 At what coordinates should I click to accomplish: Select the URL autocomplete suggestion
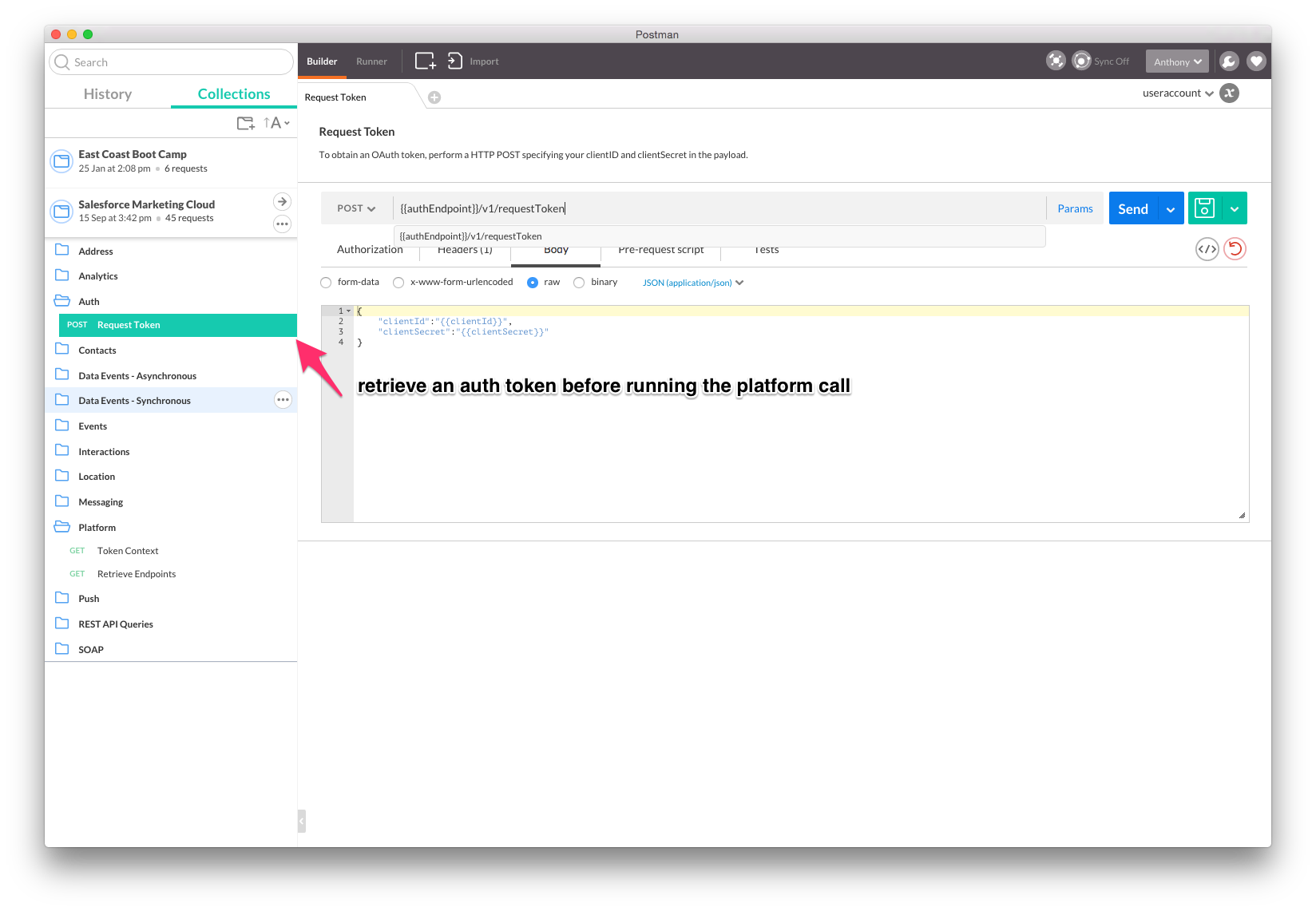coord(719,236)
